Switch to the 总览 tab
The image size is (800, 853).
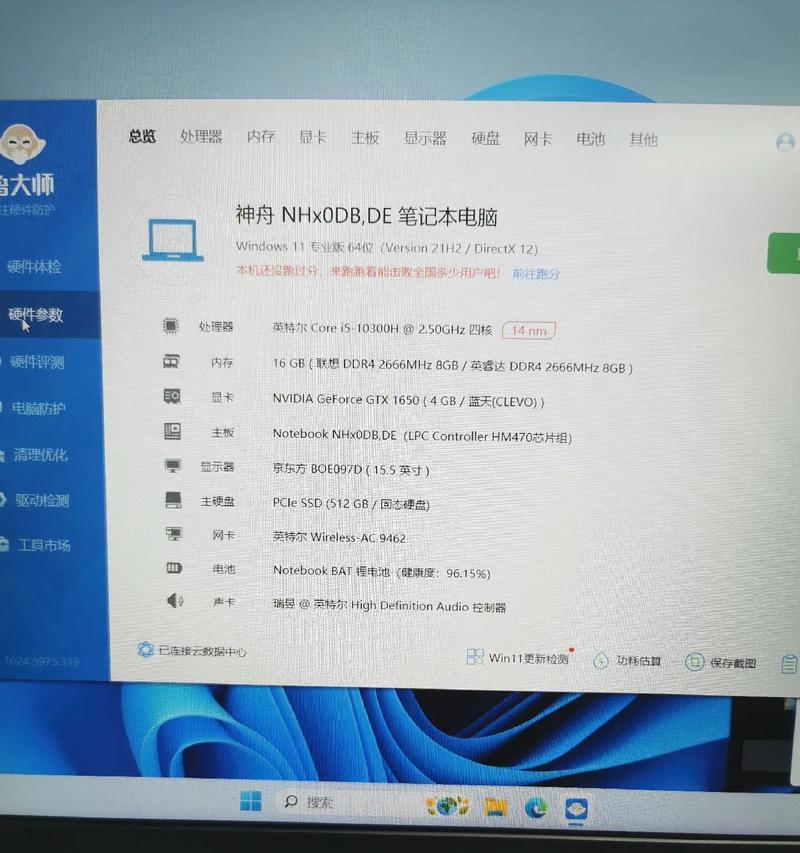point(142,136)
